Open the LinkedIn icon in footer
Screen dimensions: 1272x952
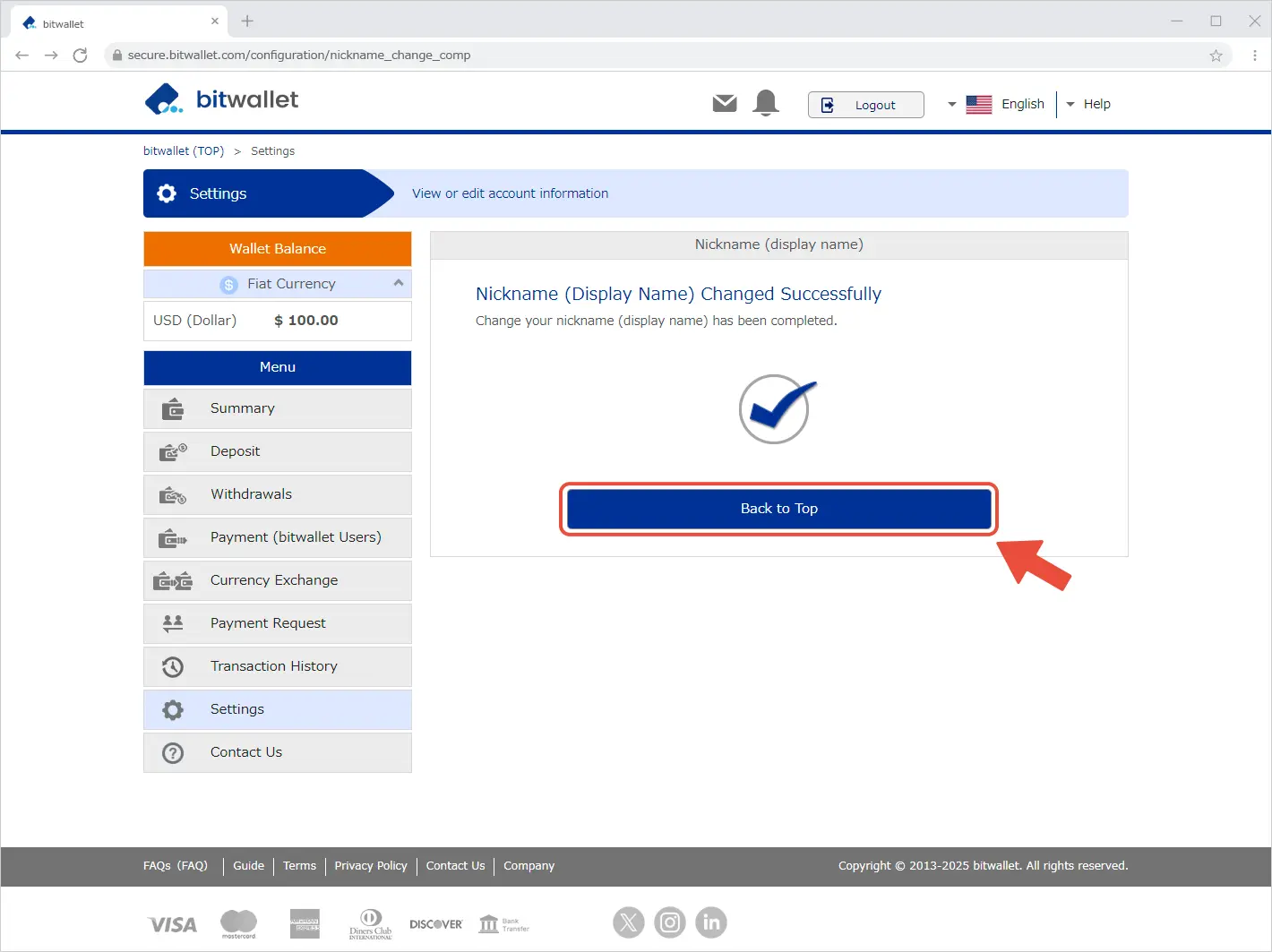(x=711, y=922)
